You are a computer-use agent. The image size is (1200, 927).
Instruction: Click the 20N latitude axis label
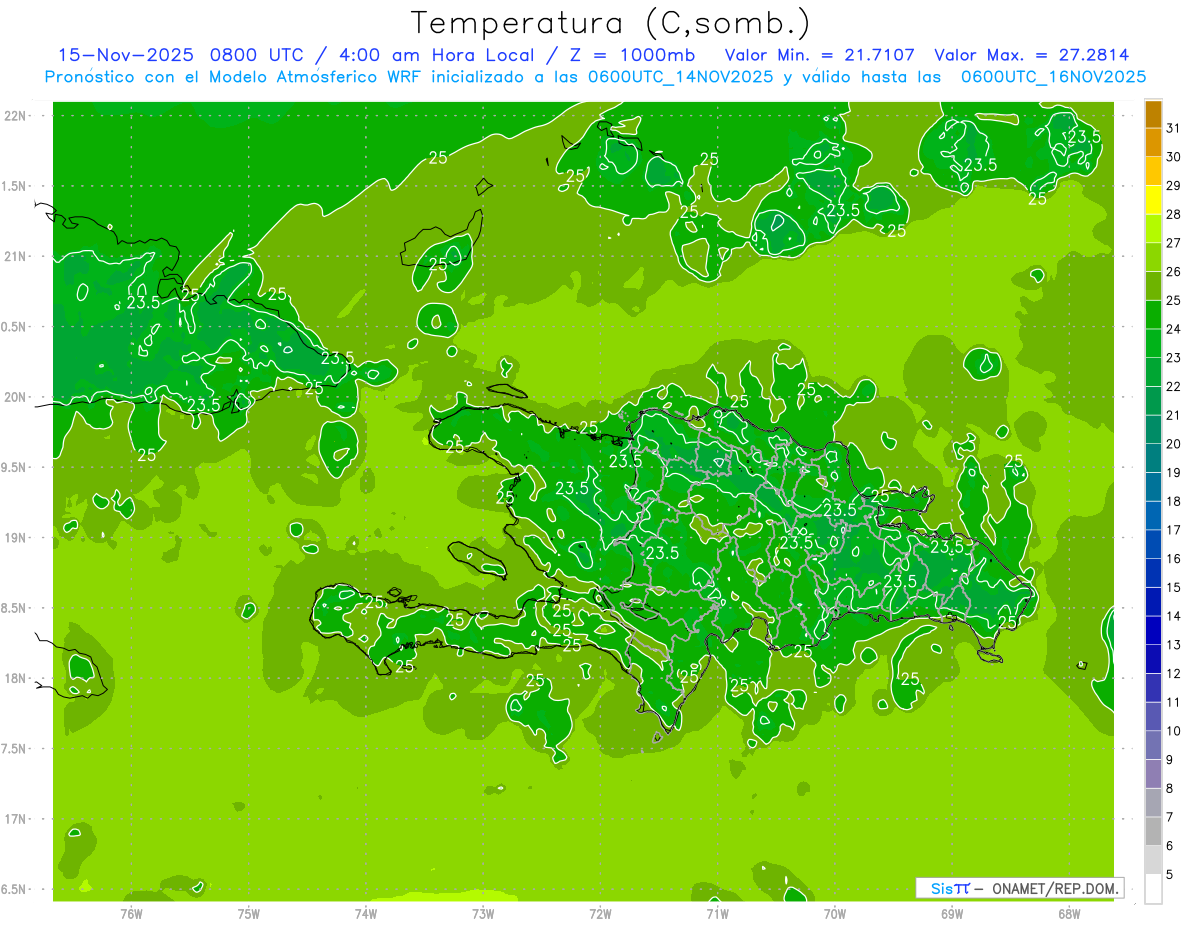click(15, 397)
